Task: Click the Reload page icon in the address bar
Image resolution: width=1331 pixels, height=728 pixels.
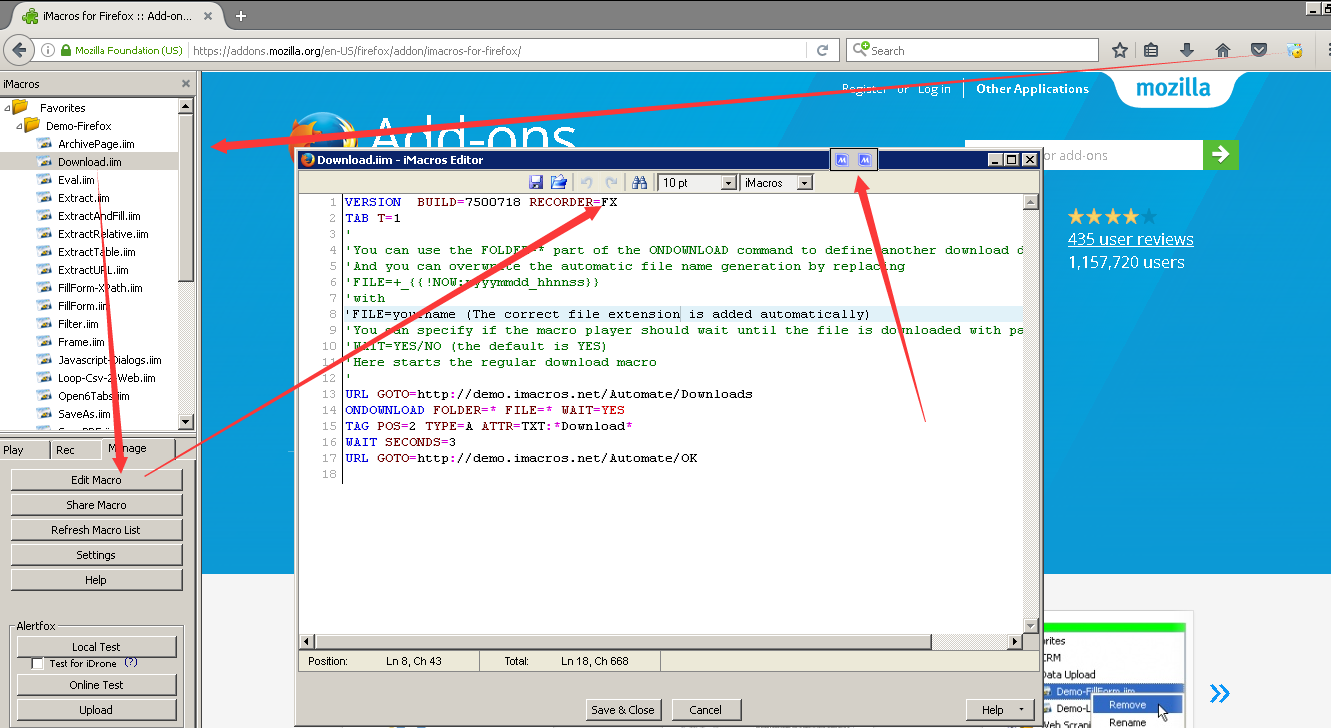Action: [x=823, y=50]
